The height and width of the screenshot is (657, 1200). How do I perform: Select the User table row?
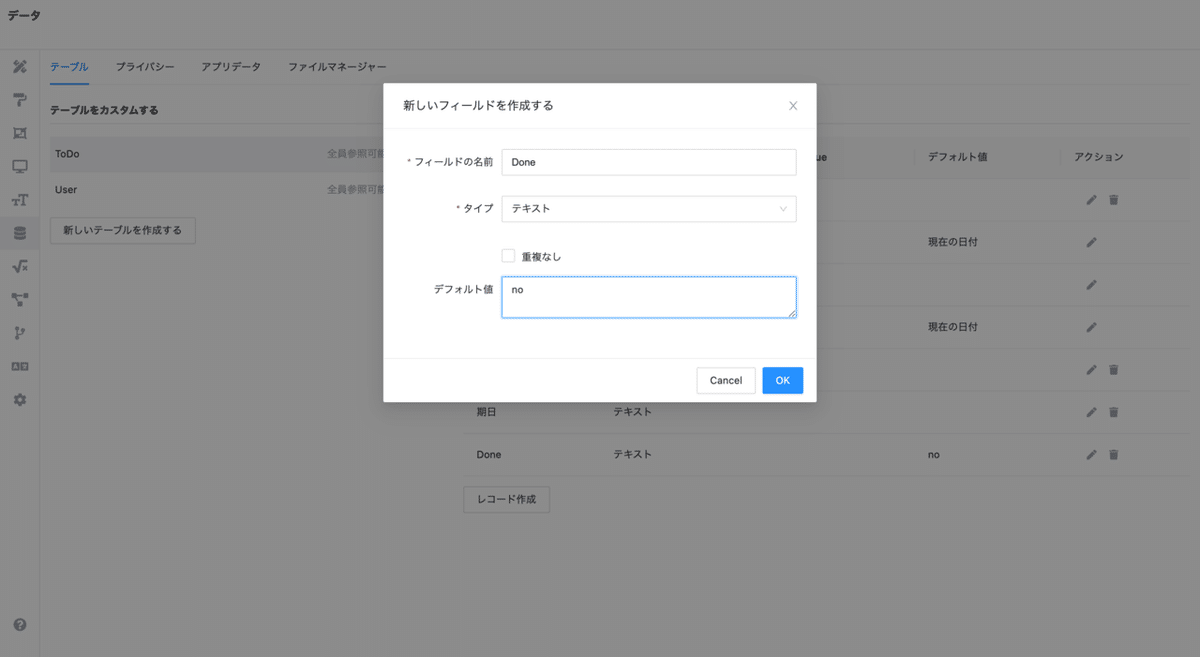217,189
